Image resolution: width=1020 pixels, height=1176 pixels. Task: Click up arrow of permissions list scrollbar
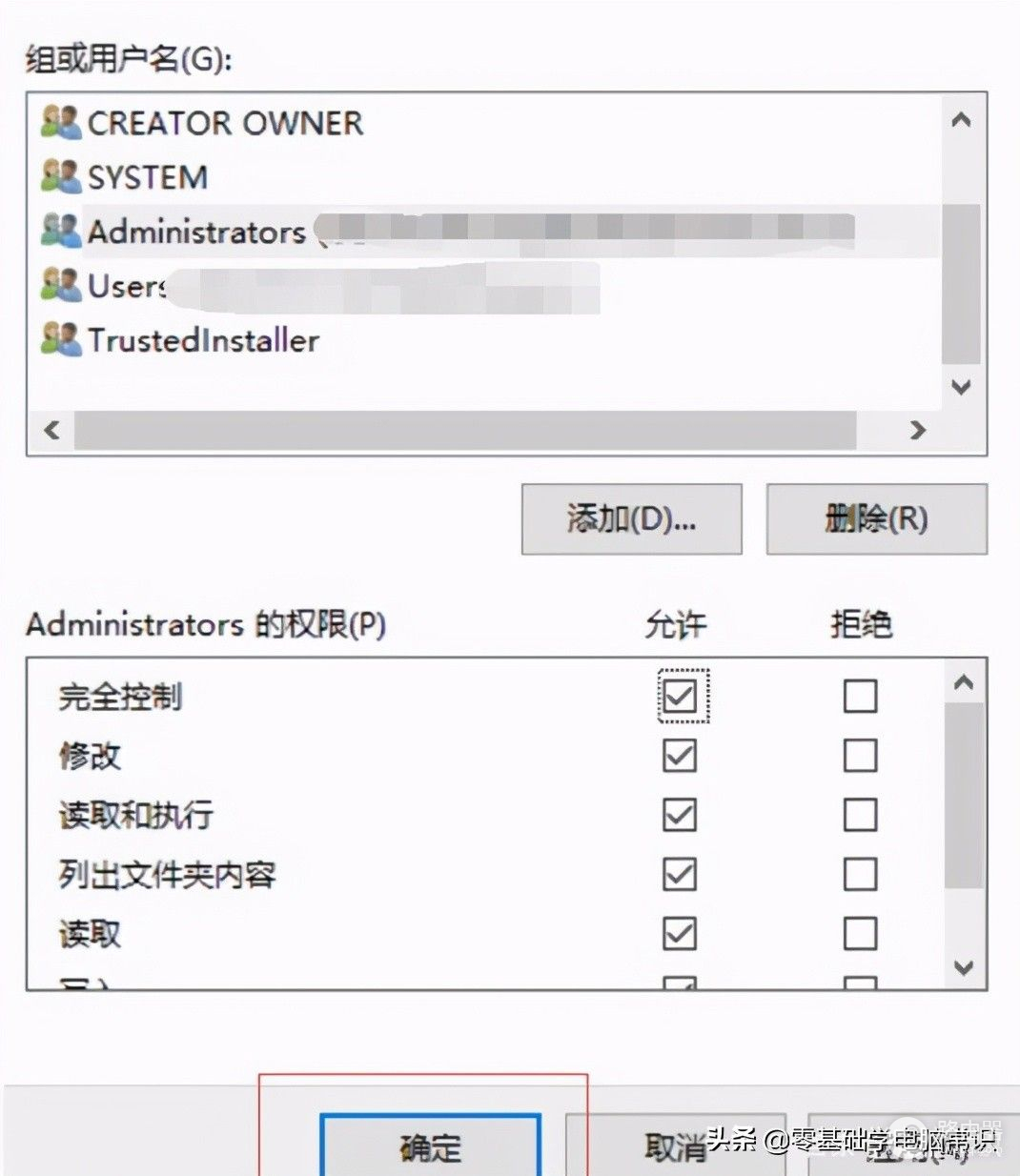[964, 682]
